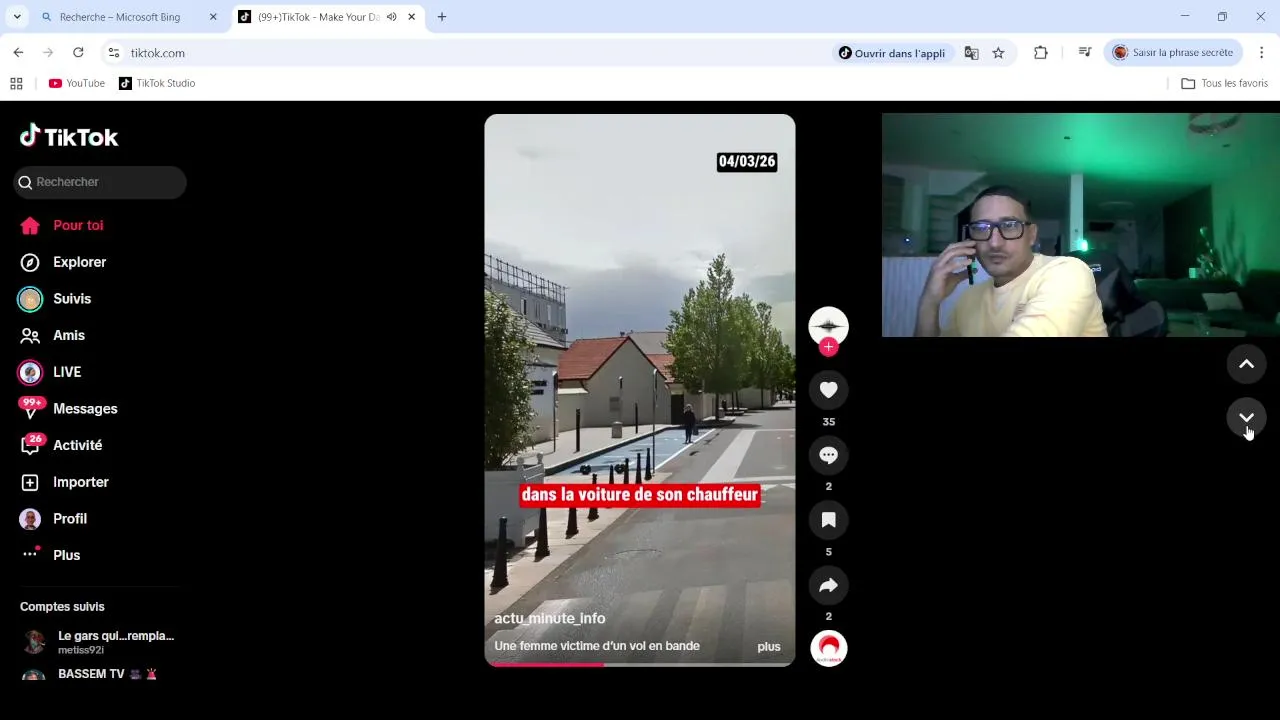Open the translate page icon
Viewport: 1280px width, 720px height.
coord(971,53)
